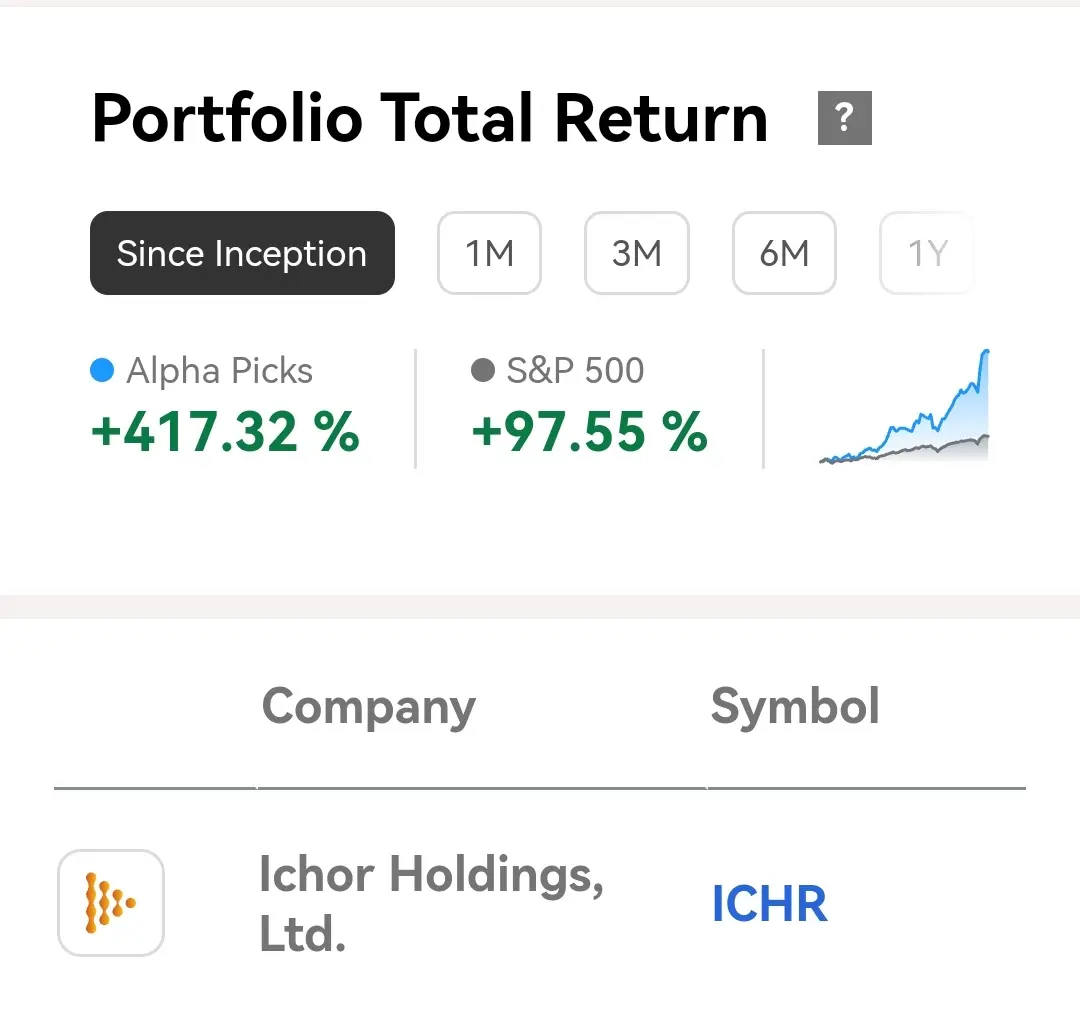
Task: Switch to the 1M time range
Action: coord(490,253)
